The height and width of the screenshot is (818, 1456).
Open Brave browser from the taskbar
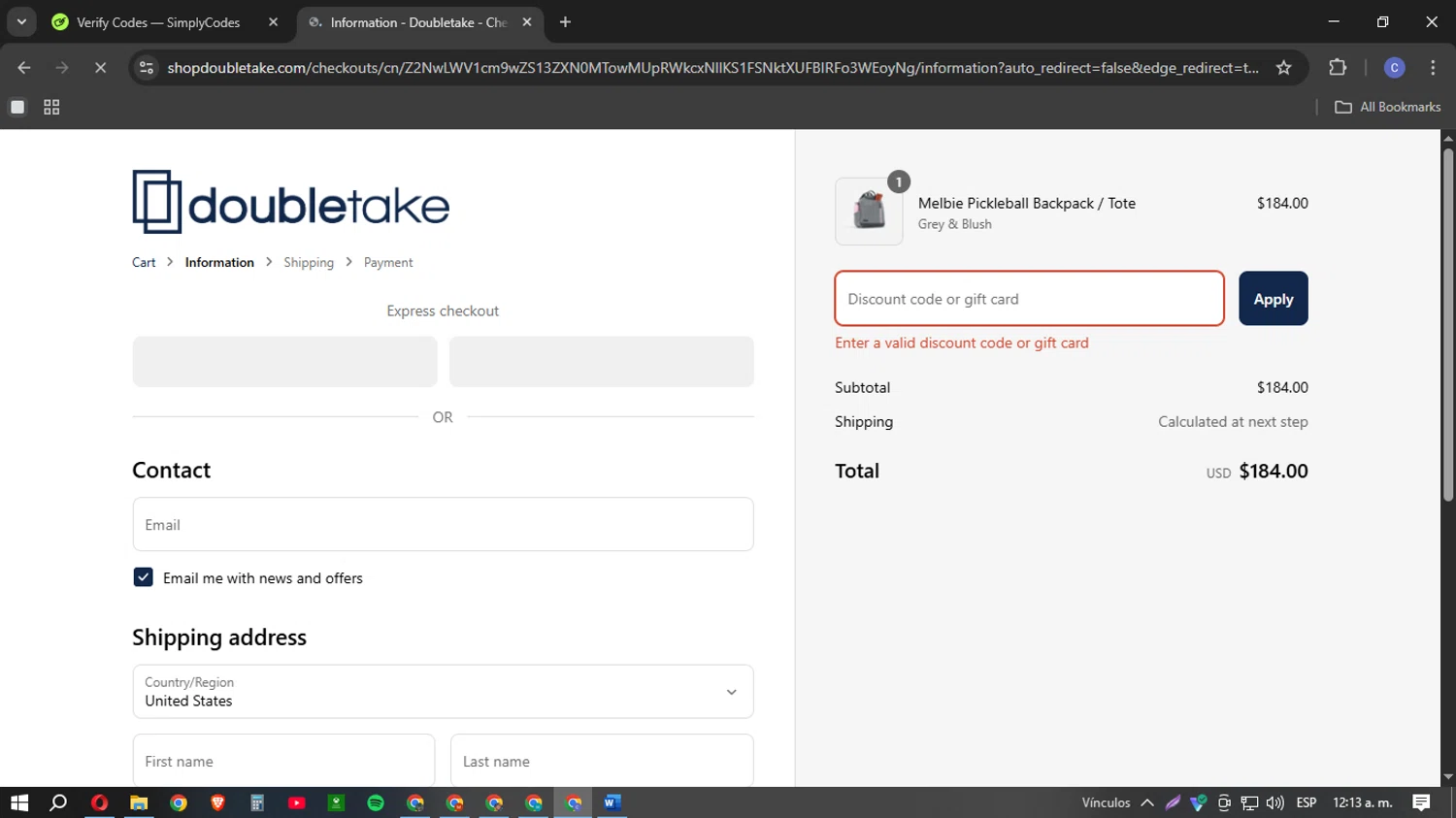click(217, 802)
